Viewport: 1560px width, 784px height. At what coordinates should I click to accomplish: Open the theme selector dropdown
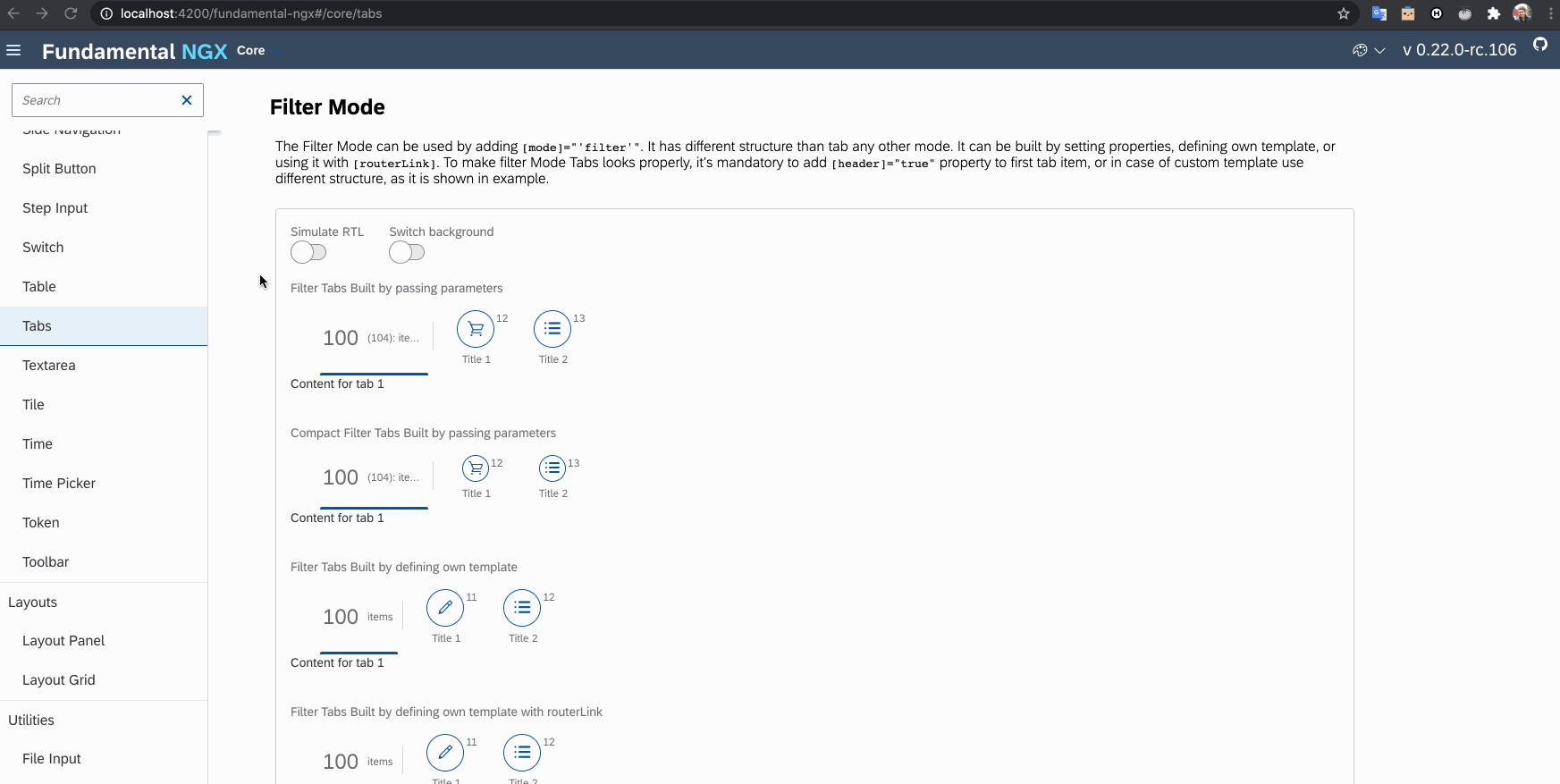point(1369,50)
